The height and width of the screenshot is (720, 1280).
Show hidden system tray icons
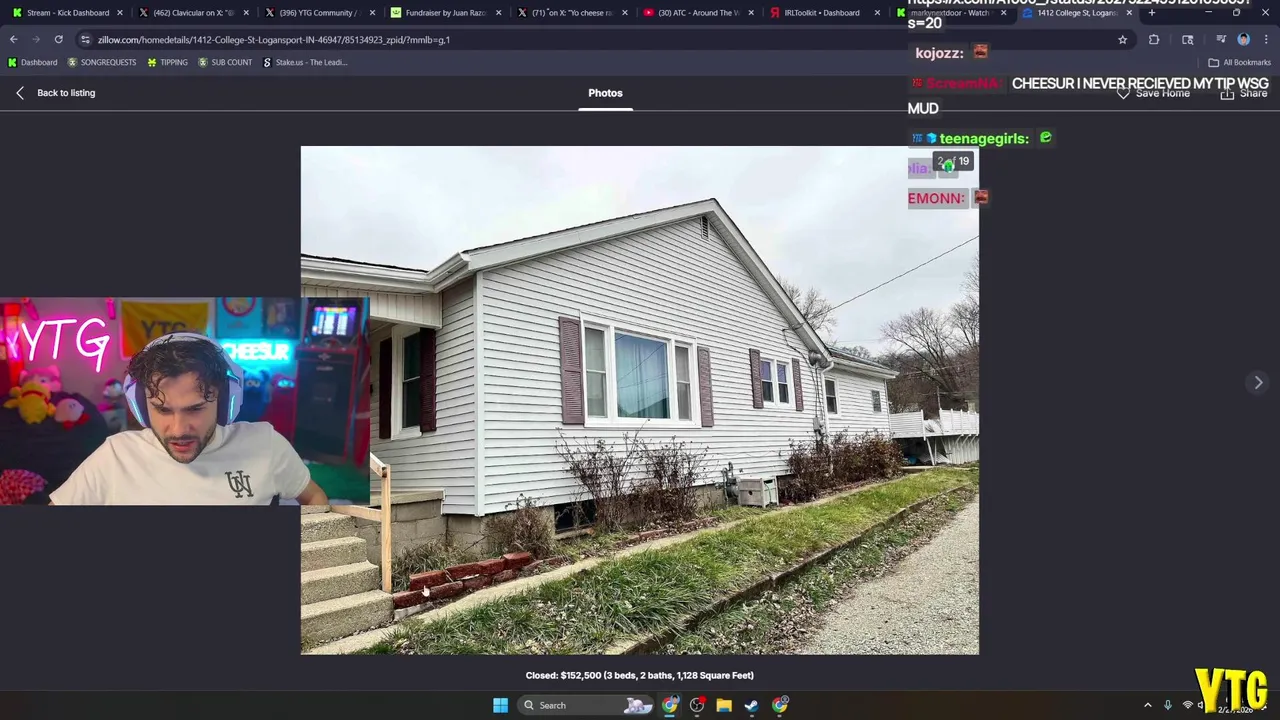[1148, 706]
